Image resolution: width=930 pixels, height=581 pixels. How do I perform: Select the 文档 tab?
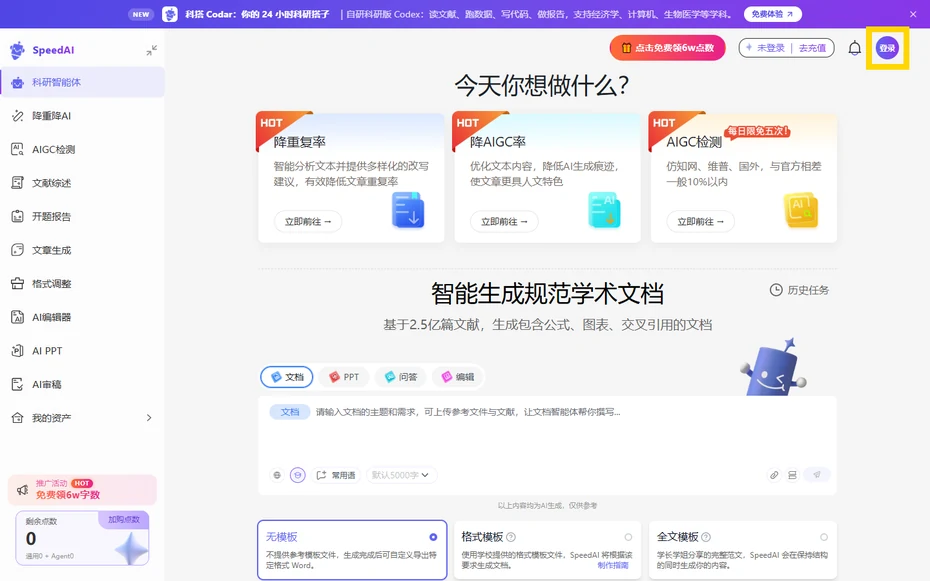pos(287,377)
